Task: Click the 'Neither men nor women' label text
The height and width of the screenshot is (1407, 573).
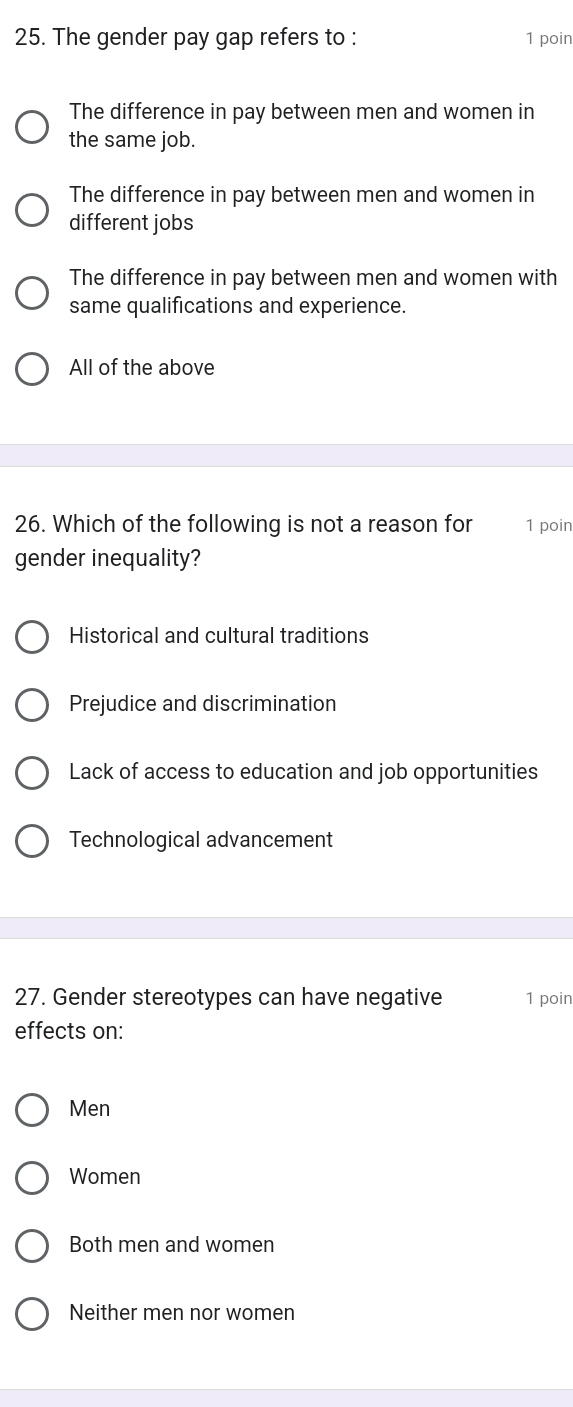Action: coord(182,1313)
